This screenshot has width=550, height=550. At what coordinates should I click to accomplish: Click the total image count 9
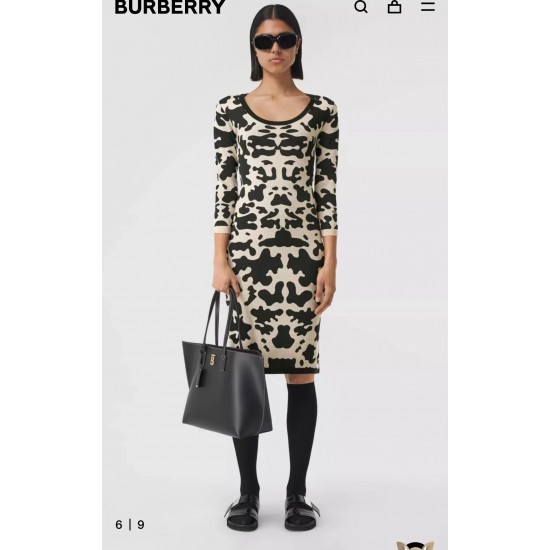pos(141,525)
